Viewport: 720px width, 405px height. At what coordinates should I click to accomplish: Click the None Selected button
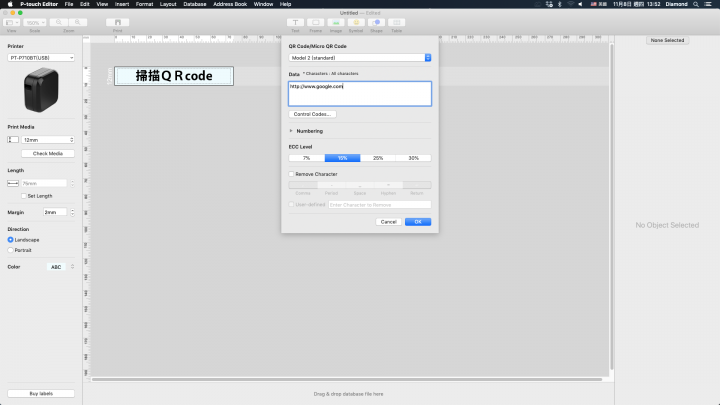[x=667, y=40]
